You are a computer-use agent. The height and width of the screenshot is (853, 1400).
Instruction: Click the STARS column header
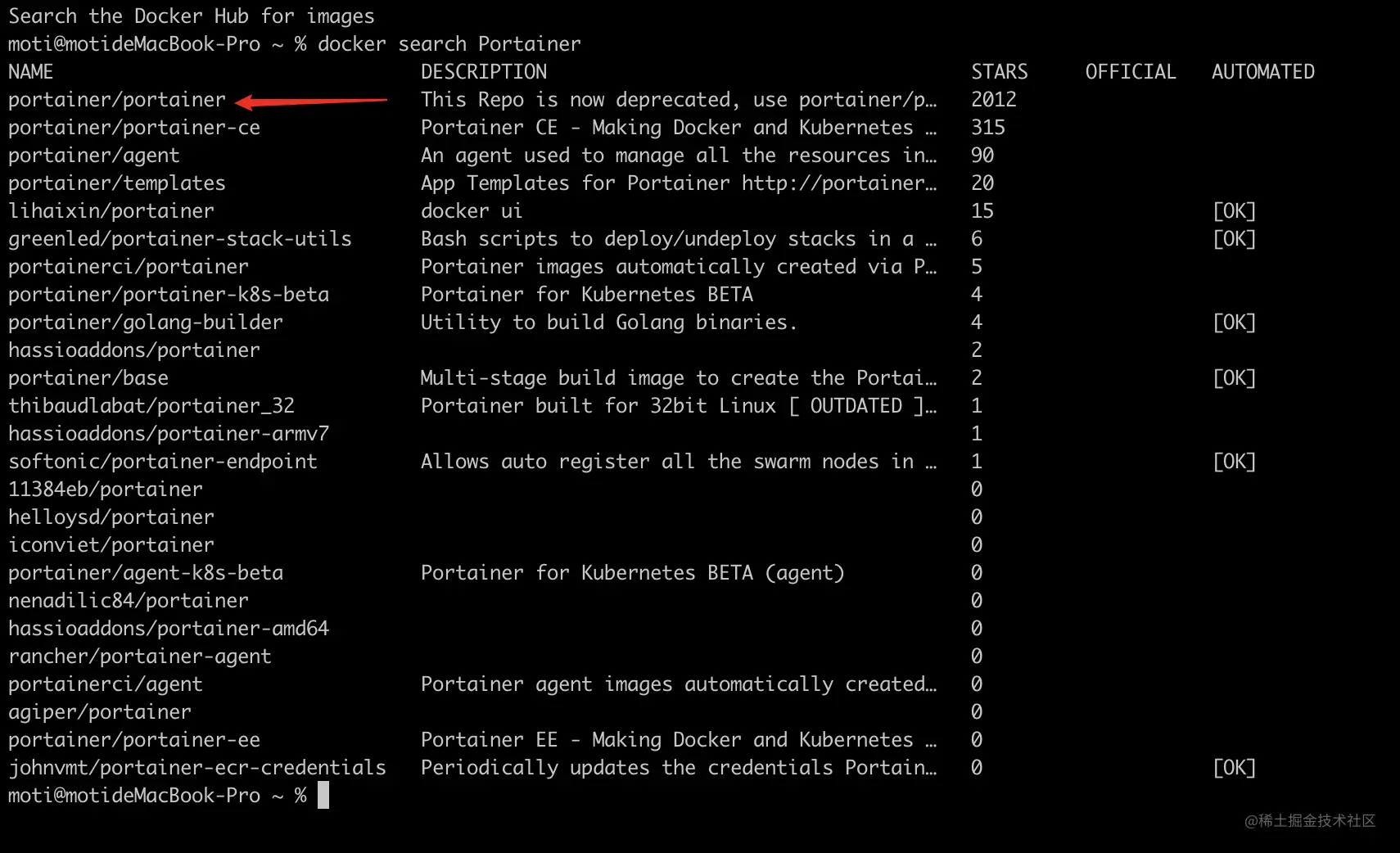999,72
